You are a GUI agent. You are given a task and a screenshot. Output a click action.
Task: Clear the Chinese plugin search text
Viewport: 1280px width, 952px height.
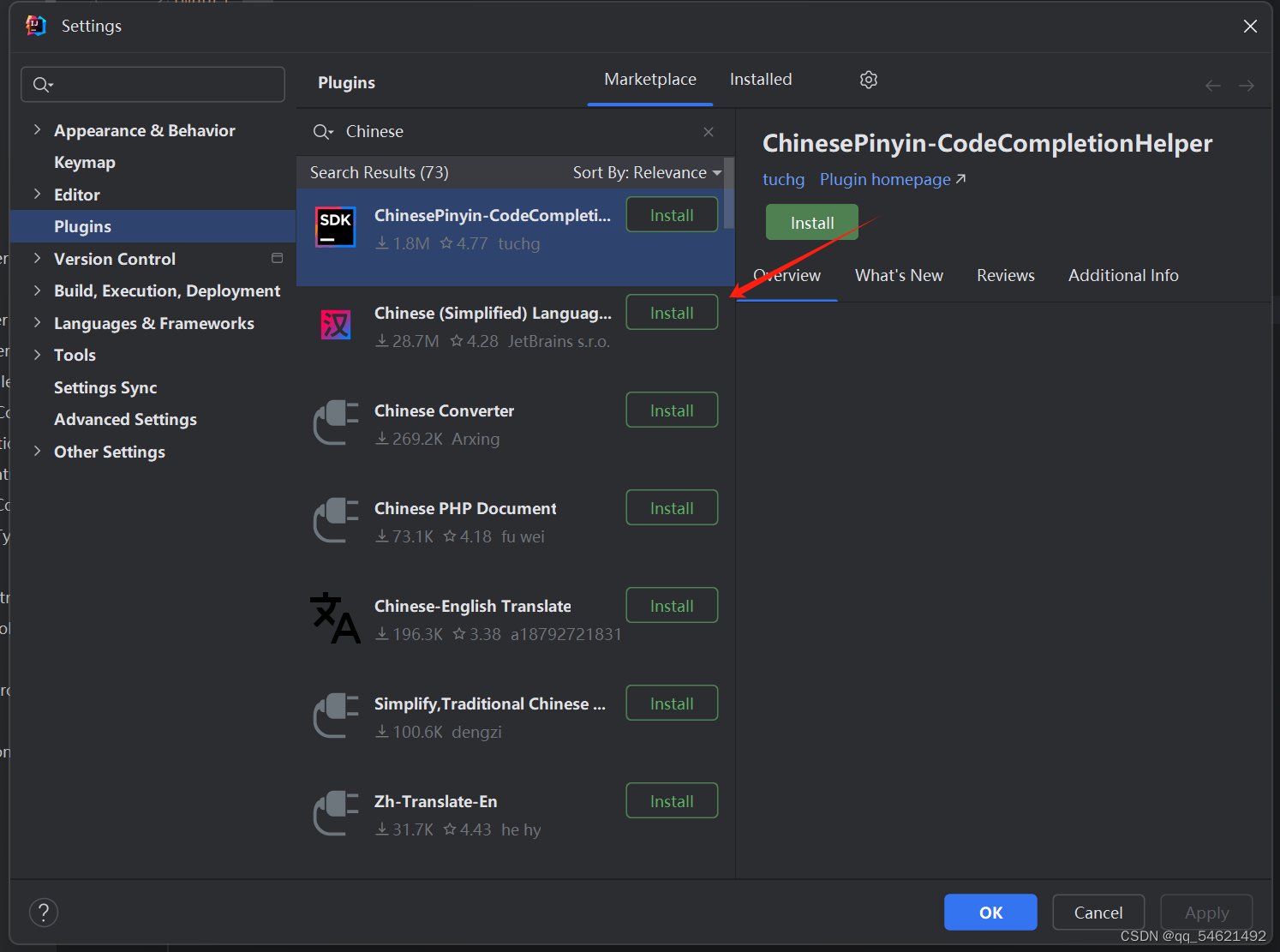709,132
